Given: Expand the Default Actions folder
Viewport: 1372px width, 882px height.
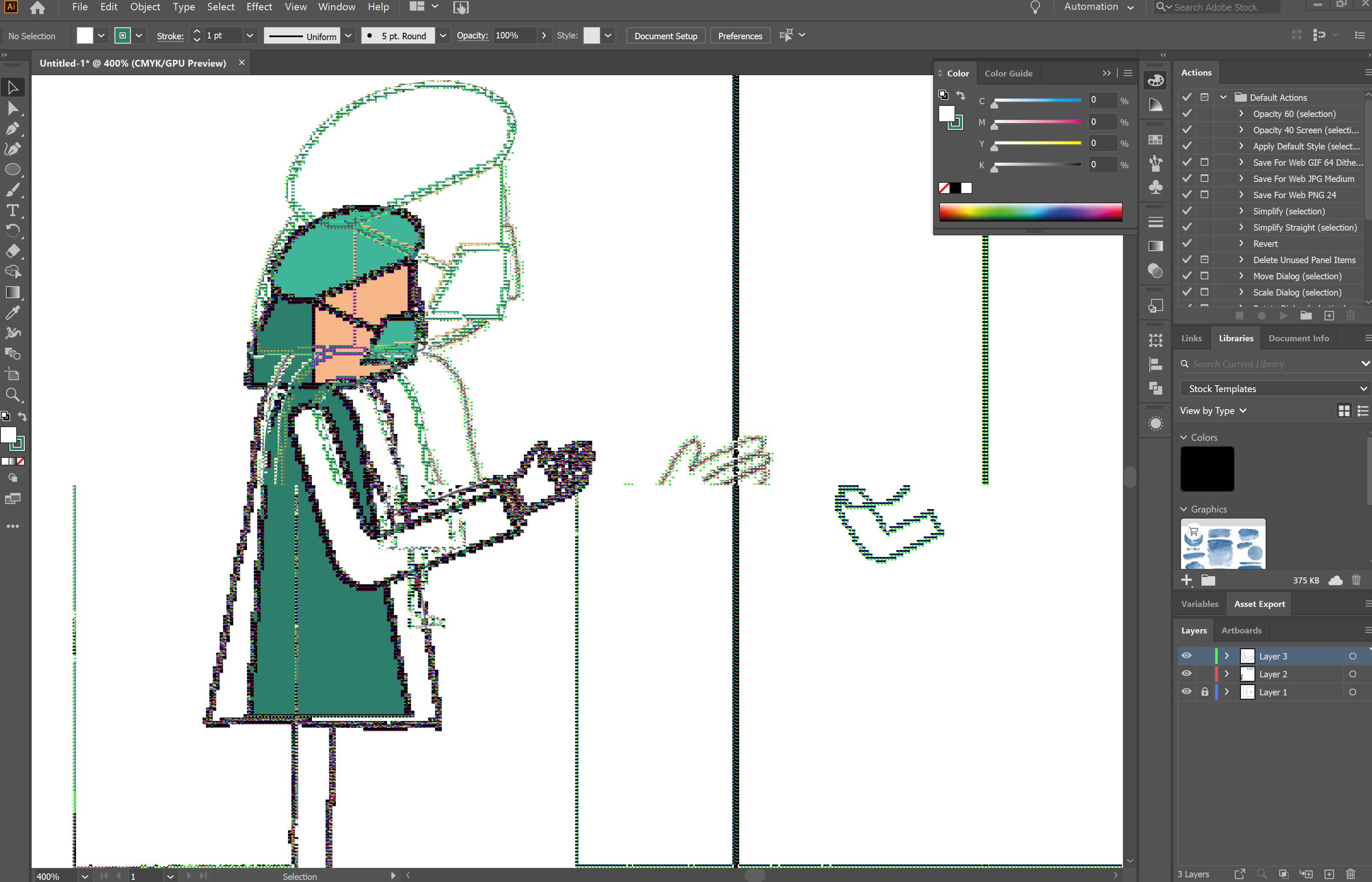Looking at the screenshot, I should (x=1224, y=97).
